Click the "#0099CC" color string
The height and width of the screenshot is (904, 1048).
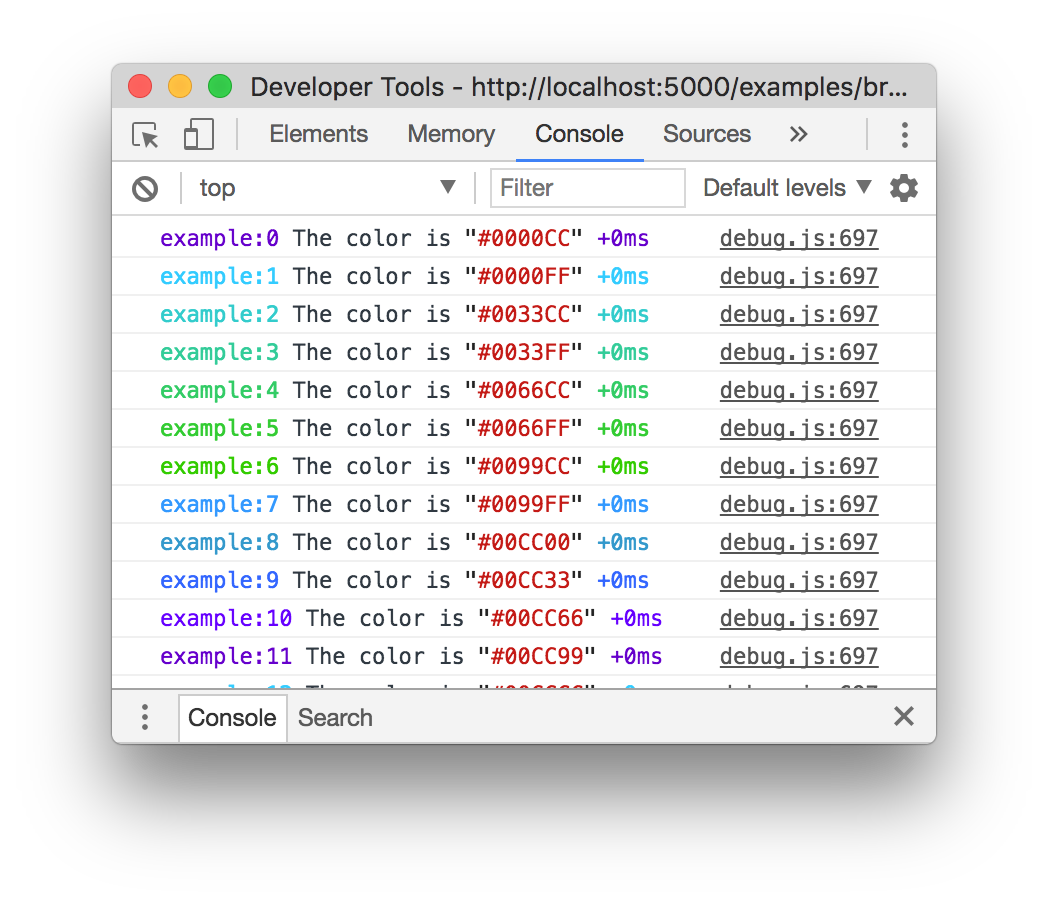click(524, 467)
